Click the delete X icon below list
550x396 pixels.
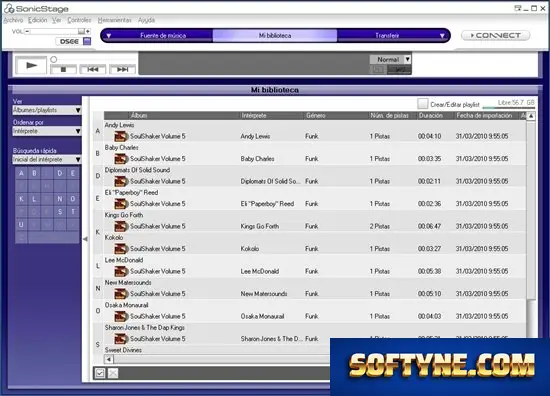113,373
